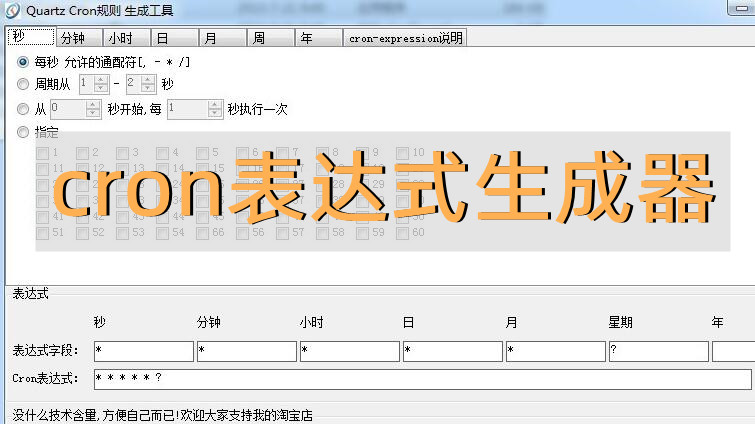Image resolution: width=755 pixels, height=424 pixels.
Task: Select the 周期从 radio option
Action: click(x=23, y=84)
